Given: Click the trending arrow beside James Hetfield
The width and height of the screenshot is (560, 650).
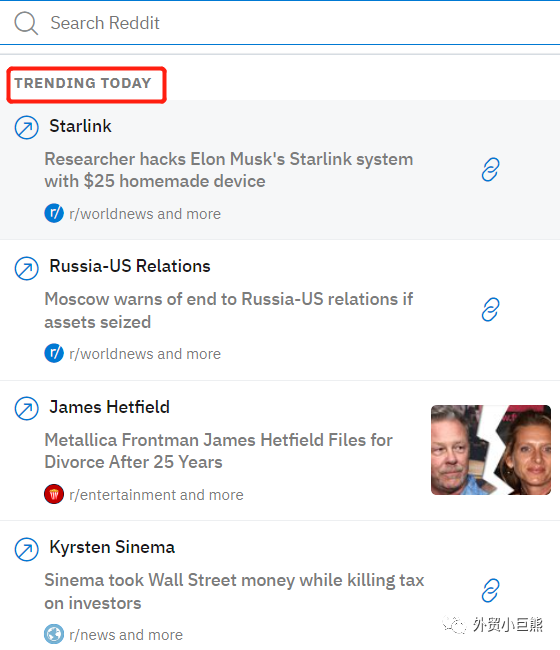Looking at the screenshot, I should [27, 409].
